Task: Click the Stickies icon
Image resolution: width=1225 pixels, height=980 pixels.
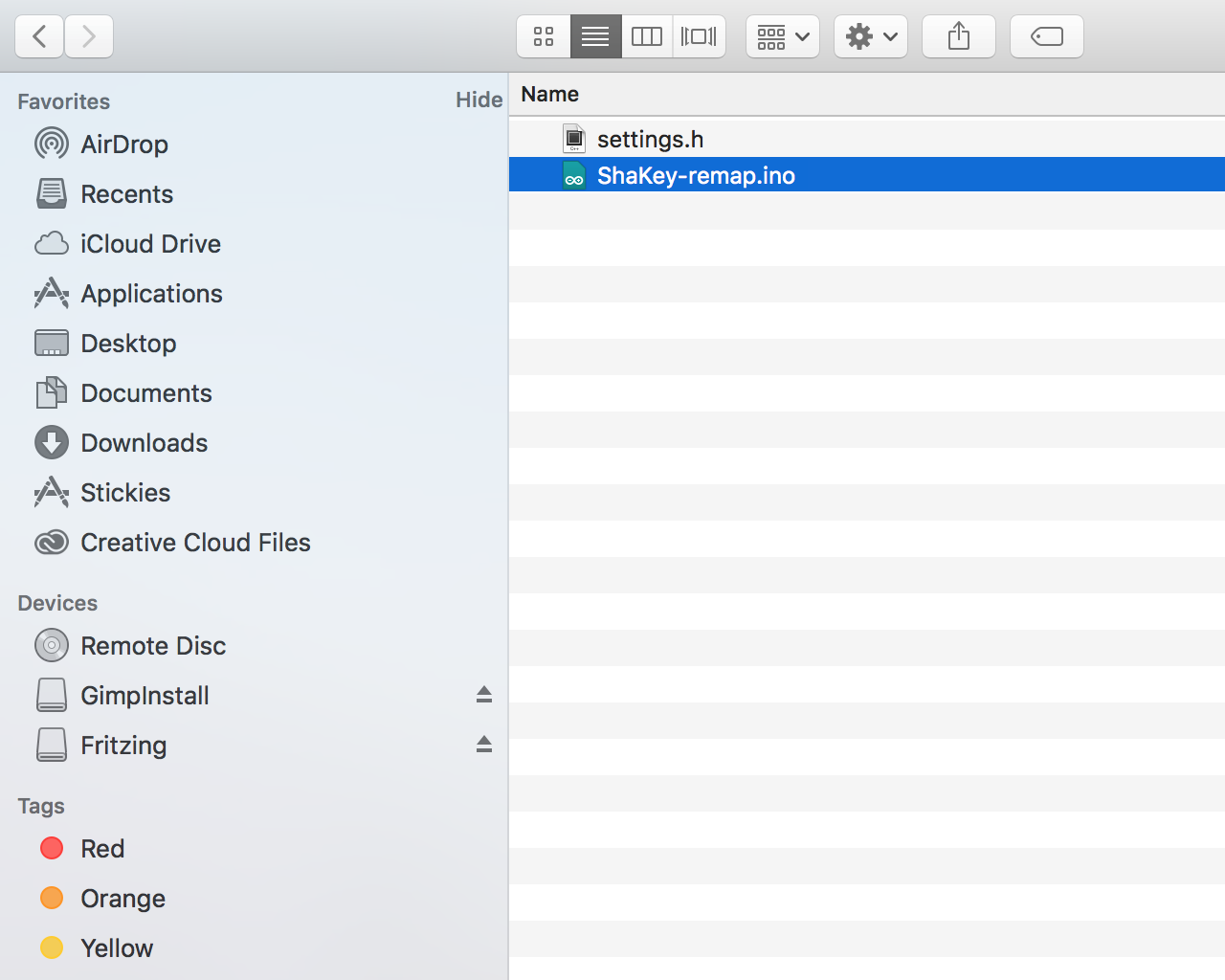Action: 52,492
